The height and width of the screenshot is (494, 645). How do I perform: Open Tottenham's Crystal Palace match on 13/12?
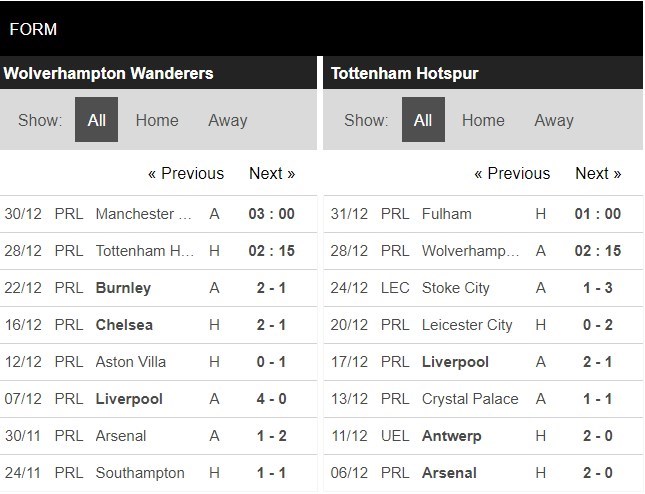pyautogui.click(x=470, y=399)
